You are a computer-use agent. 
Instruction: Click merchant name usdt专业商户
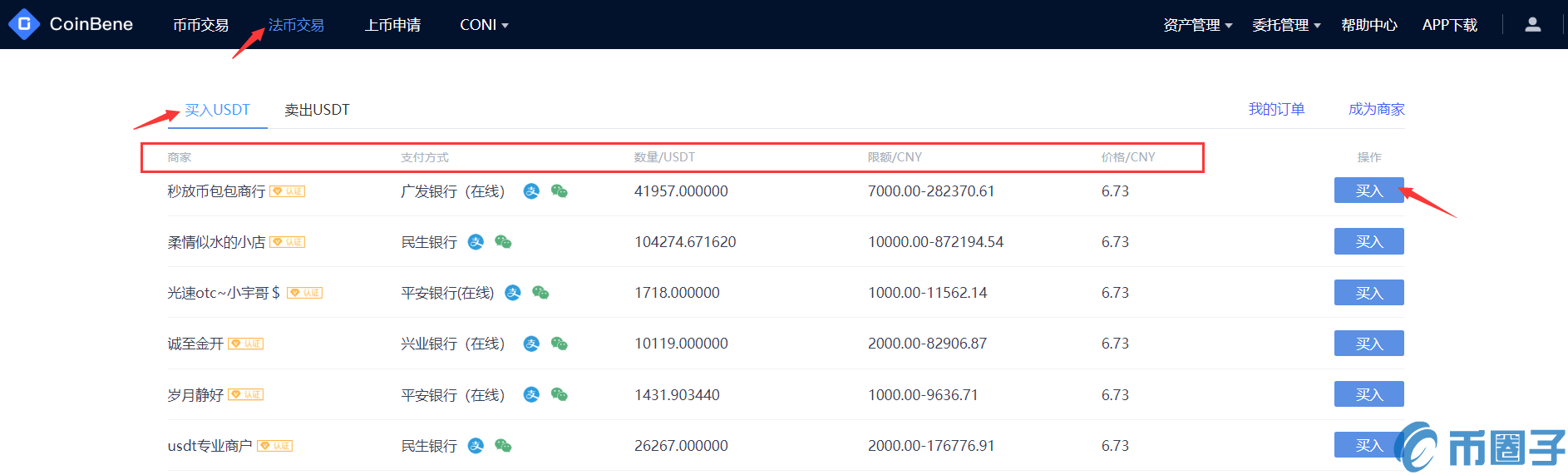click(x=210, y=446)
